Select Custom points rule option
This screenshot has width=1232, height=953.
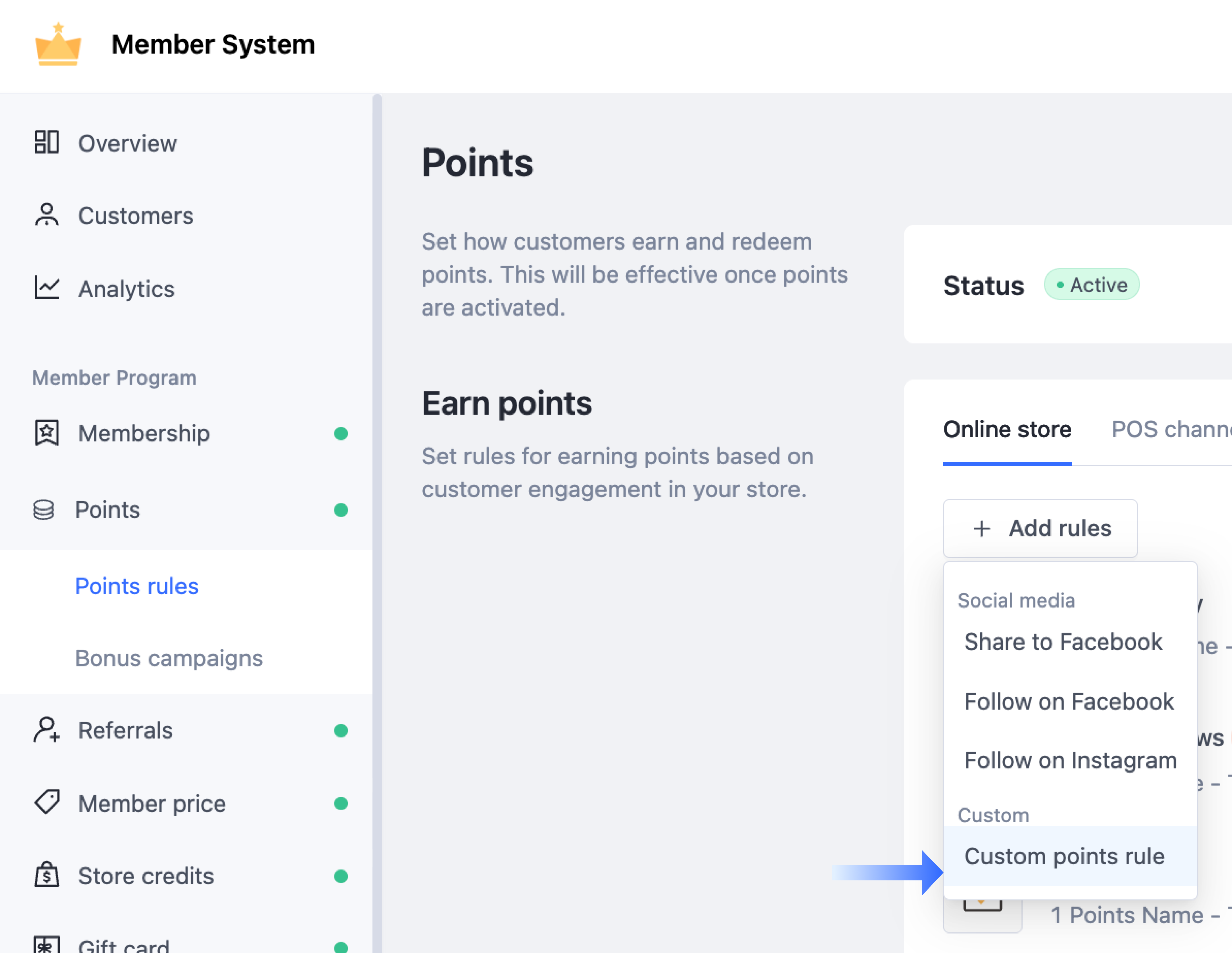(1064, 856)
